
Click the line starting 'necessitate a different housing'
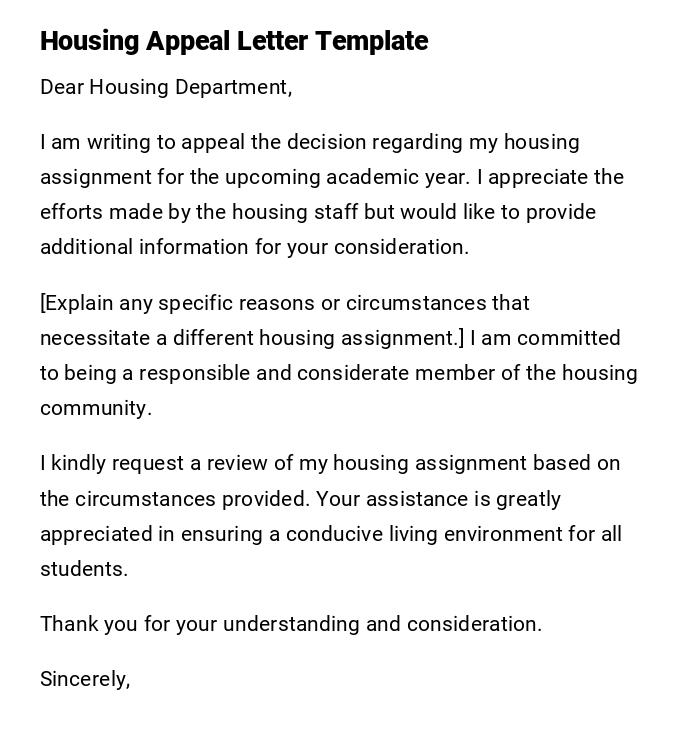(330, 338)
